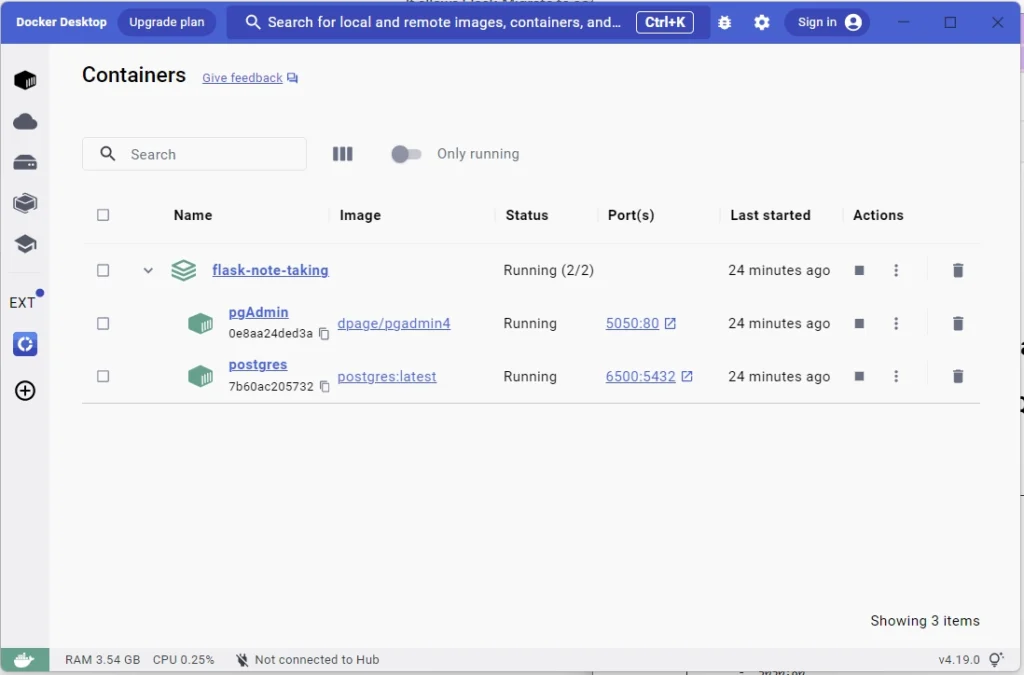Click the Port(s) column header

click(631, 215)
